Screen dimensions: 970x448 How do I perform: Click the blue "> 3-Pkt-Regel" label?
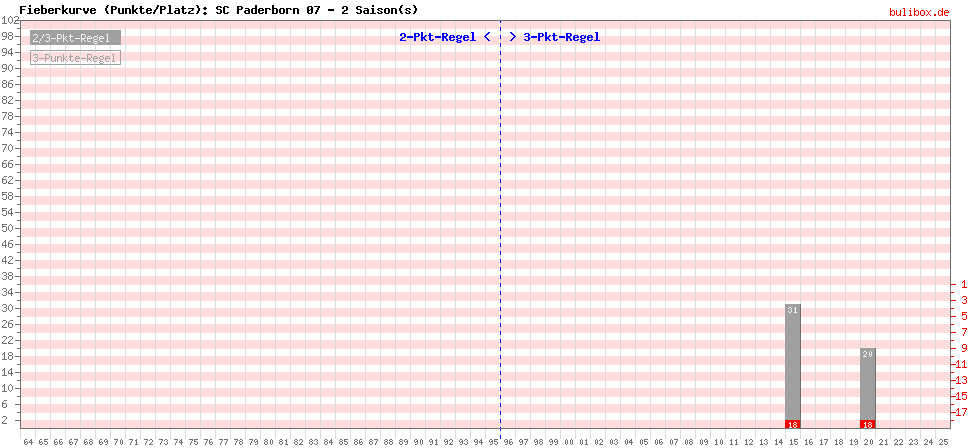pos(554,37)
